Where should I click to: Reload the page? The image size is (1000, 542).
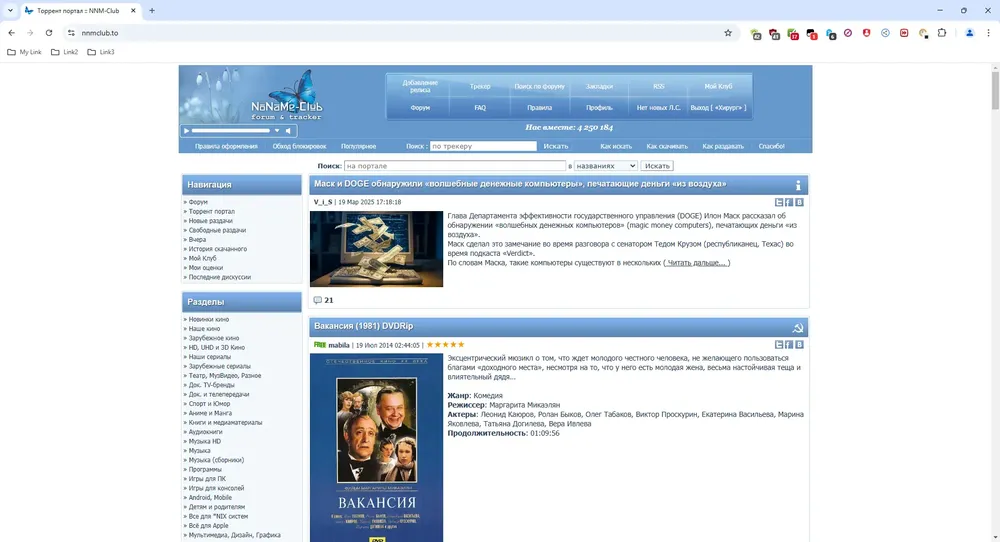48,33
